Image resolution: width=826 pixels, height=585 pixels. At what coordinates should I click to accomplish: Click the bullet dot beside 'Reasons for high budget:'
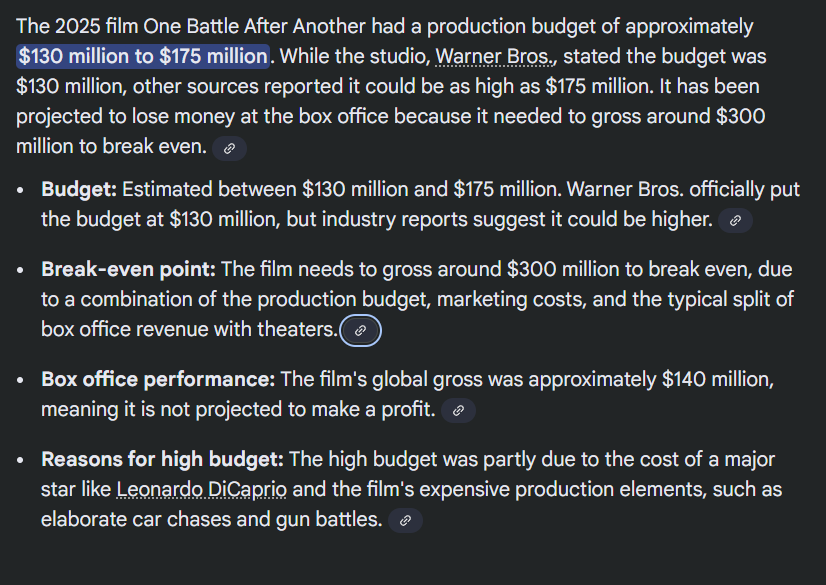point(21,460)
